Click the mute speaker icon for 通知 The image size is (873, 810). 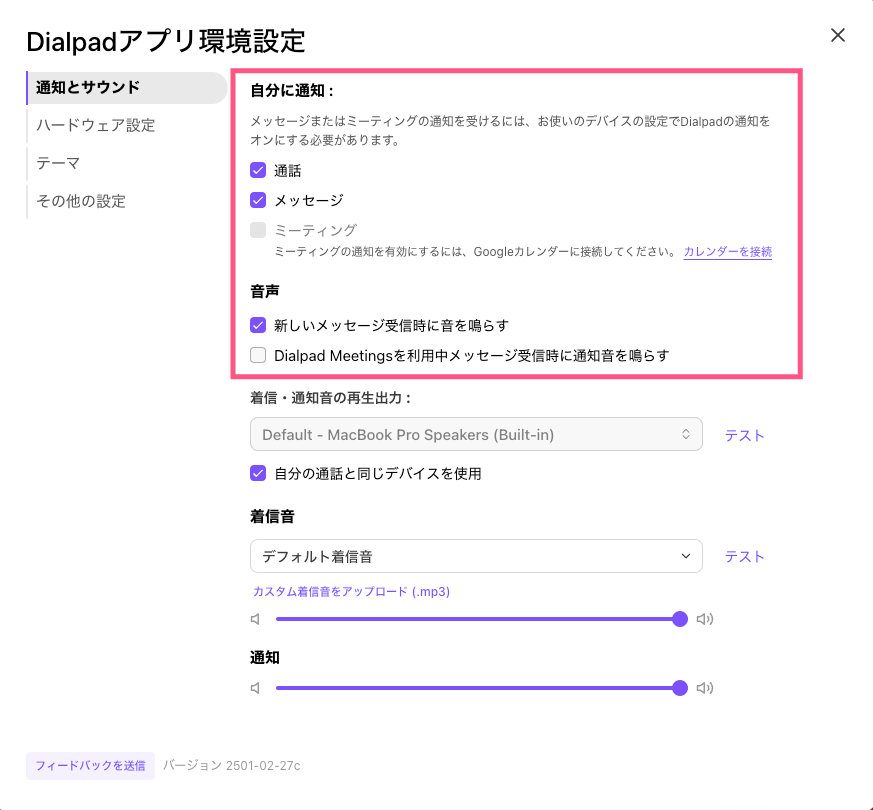[x=255, y=688]
